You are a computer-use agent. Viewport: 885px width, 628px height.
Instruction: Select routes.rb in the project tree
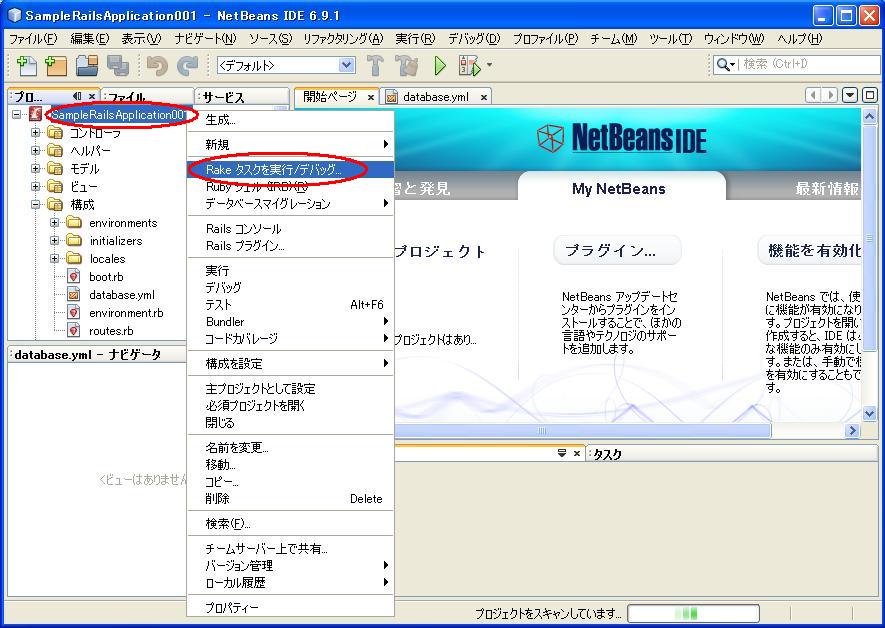coord(111,331)
